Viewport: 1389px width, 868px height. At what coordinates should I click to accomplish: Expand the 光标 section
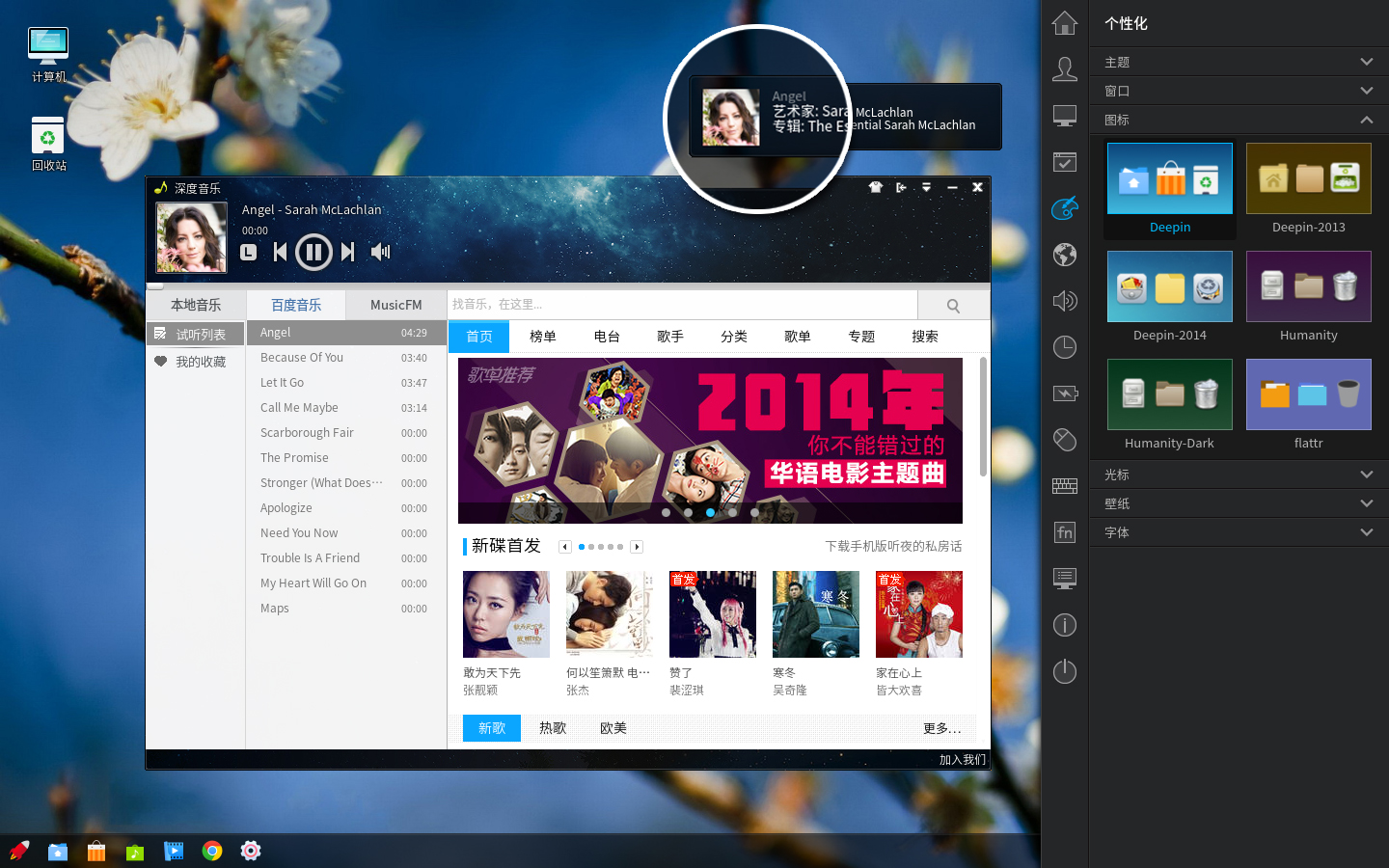[1239, 475]
